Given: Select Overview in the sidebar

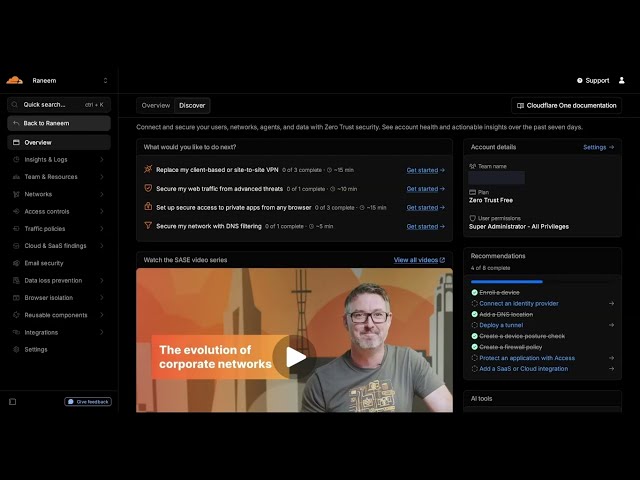Looking at the screenshot, I should click(59, 142).
